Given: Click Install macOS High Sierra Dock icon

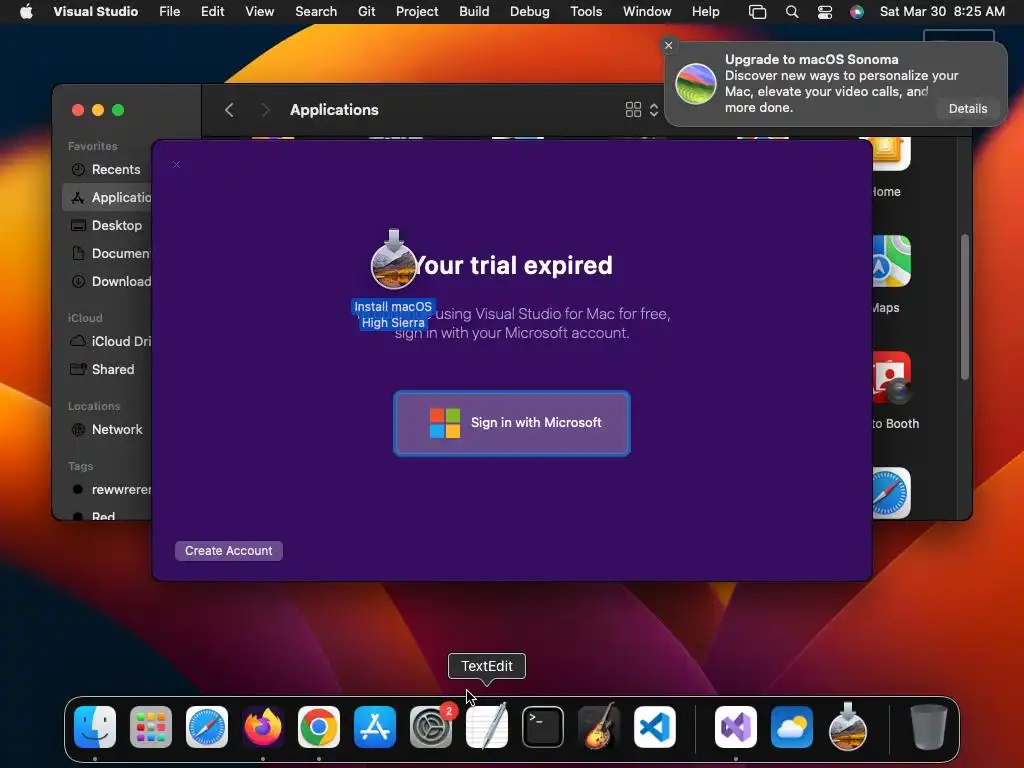Looking at the screenshot, I should click(848, 727).
